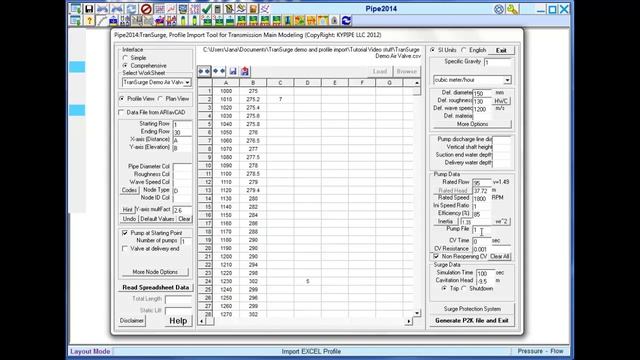Image resolution: width=640 pixels, height=360 pixels.
Task: Click the yellow question mark help icon
Action: pyautogui.click(x=89, y=20)
